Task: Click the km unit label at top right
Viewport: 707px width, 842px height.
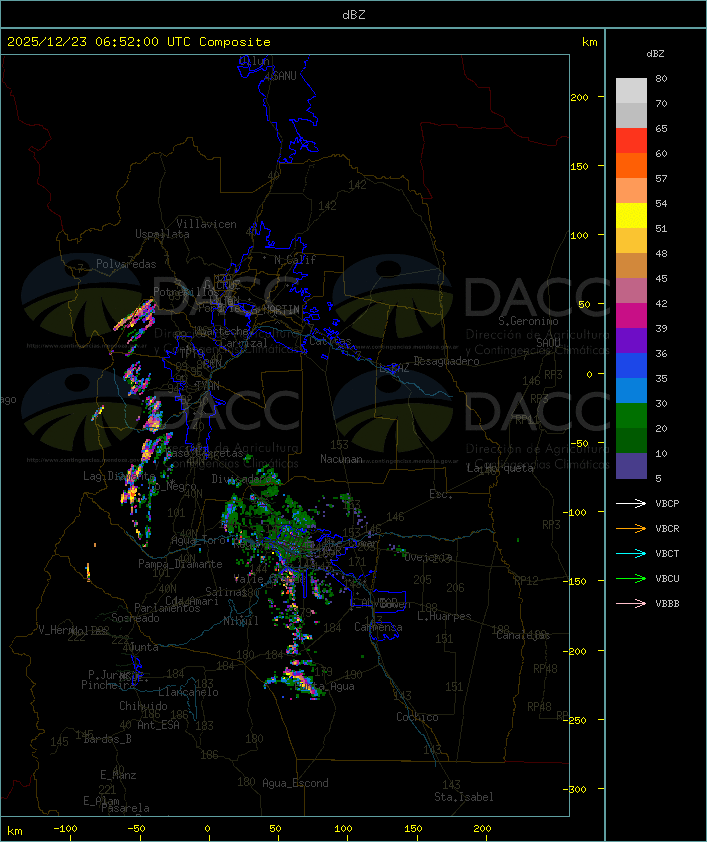Action: 589,42
